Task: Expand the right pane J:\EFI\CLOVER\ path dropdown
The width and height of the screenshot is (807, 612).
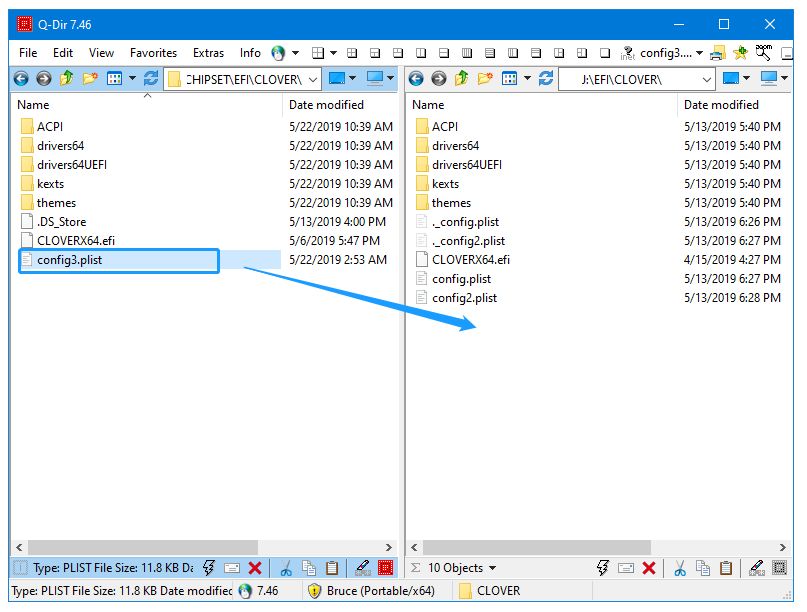Action: 707,79
